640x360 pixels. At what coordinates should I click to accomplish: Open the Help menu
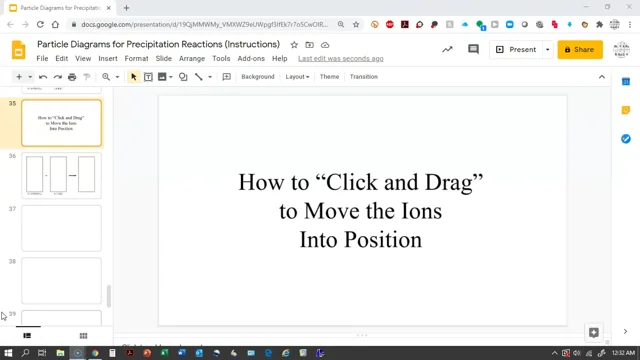(x=280, y=58)
